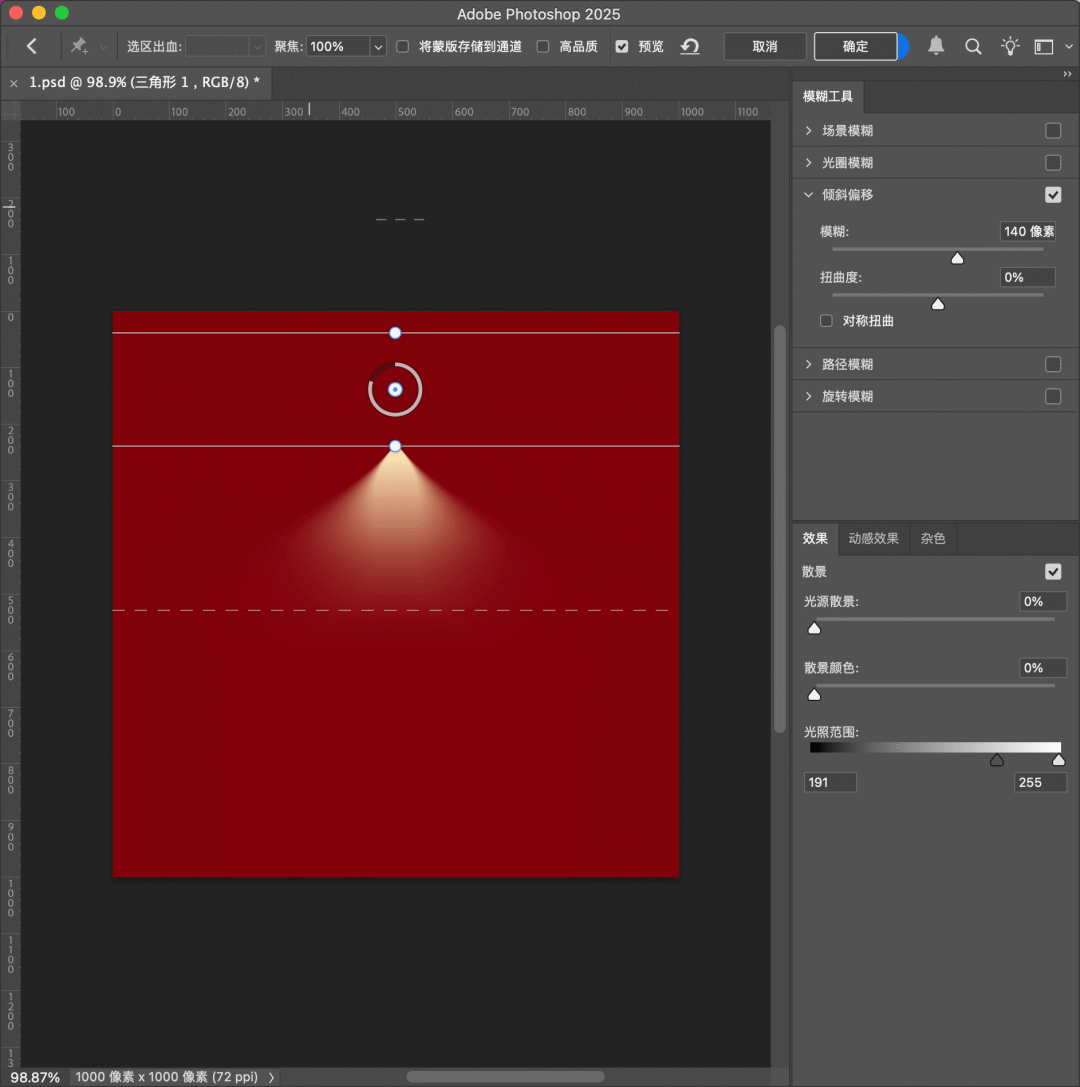Expand the 路径模糊 section
The height and width of the screenshot is (1087, 1080).
pos(809,365)
